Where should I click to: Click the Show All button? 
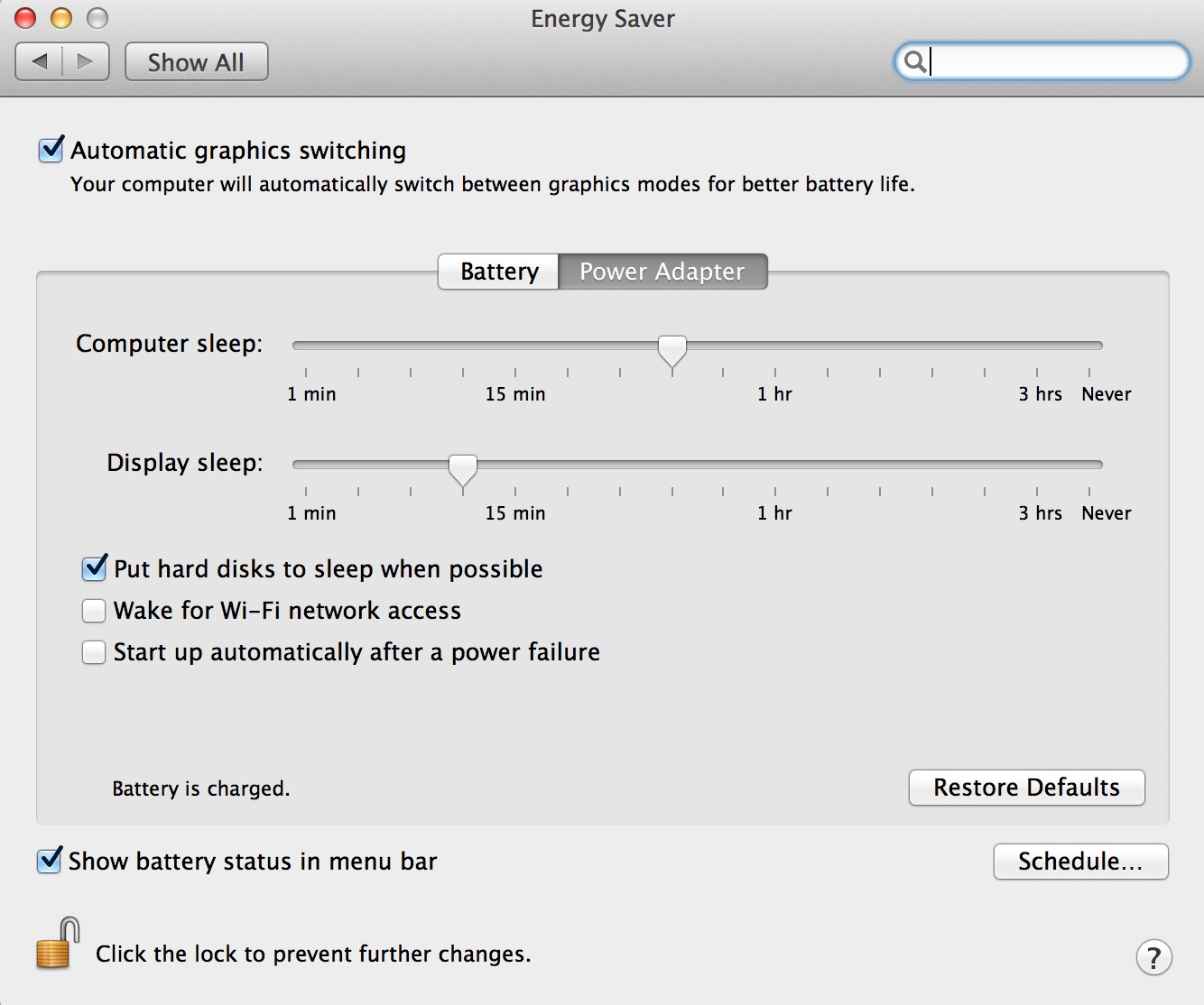(196, 62)
